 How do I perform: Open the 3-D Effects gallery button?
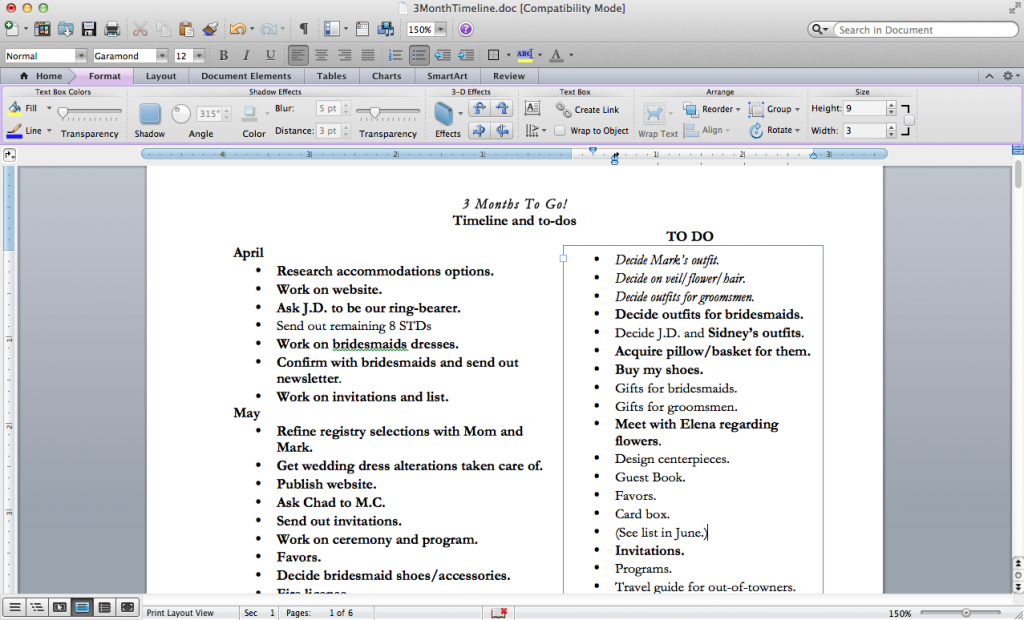point(448,120)
